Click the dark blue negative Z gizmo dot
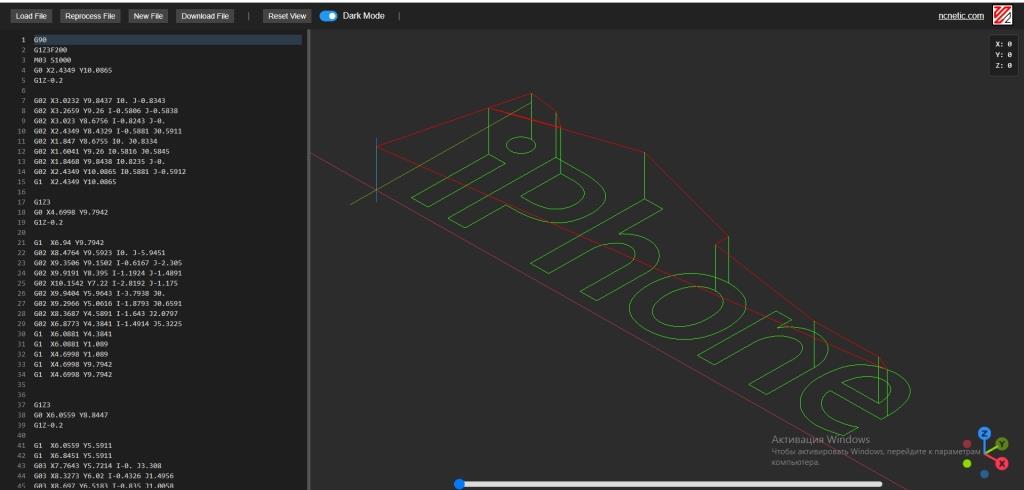Viewport: 1024px width, 490px height. tap(985, 473)
